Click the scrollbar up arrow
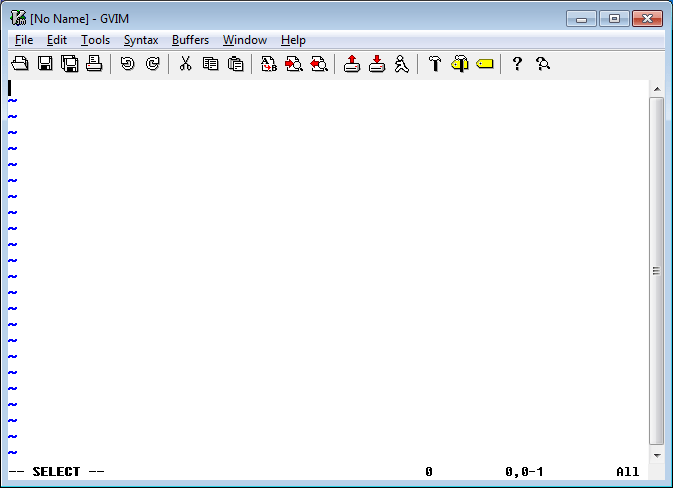673x488 pixels. coord(657,89)
